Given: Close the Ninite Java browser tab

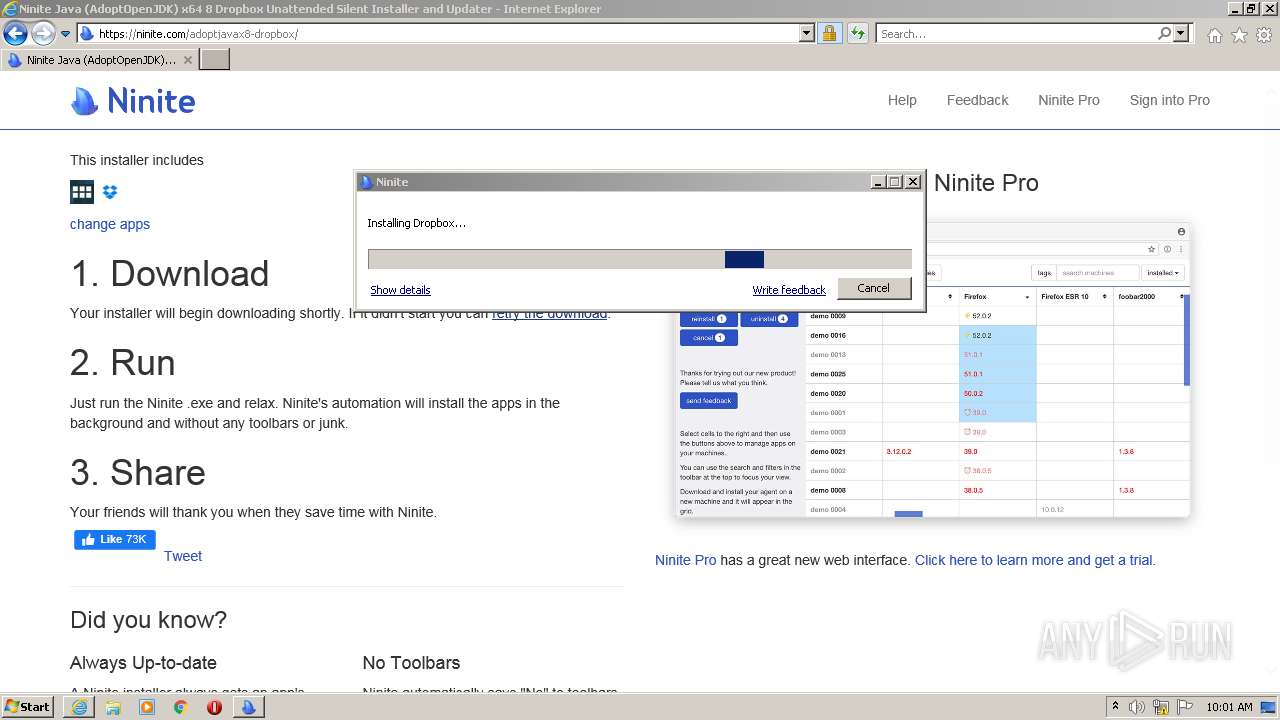Looking at the screenshot, I should (x=188, y=60).
